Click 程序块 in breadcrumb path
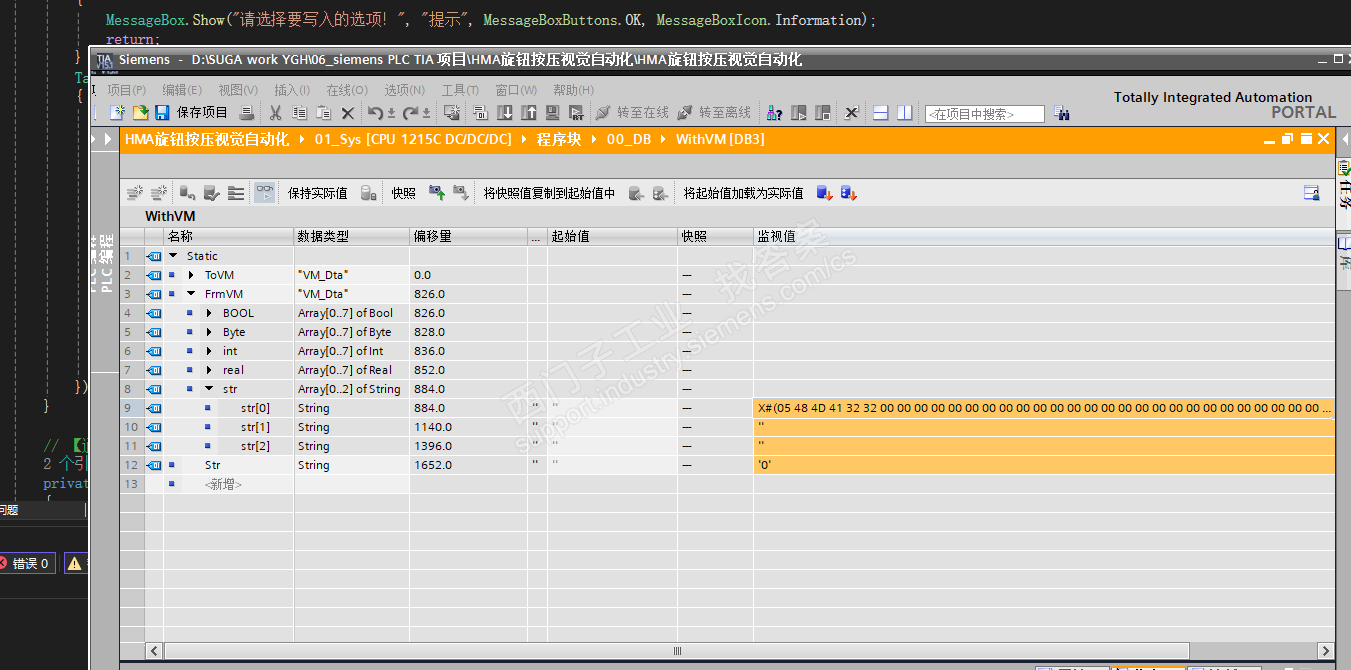The image size is (1351, 670). tap(559, 139)
